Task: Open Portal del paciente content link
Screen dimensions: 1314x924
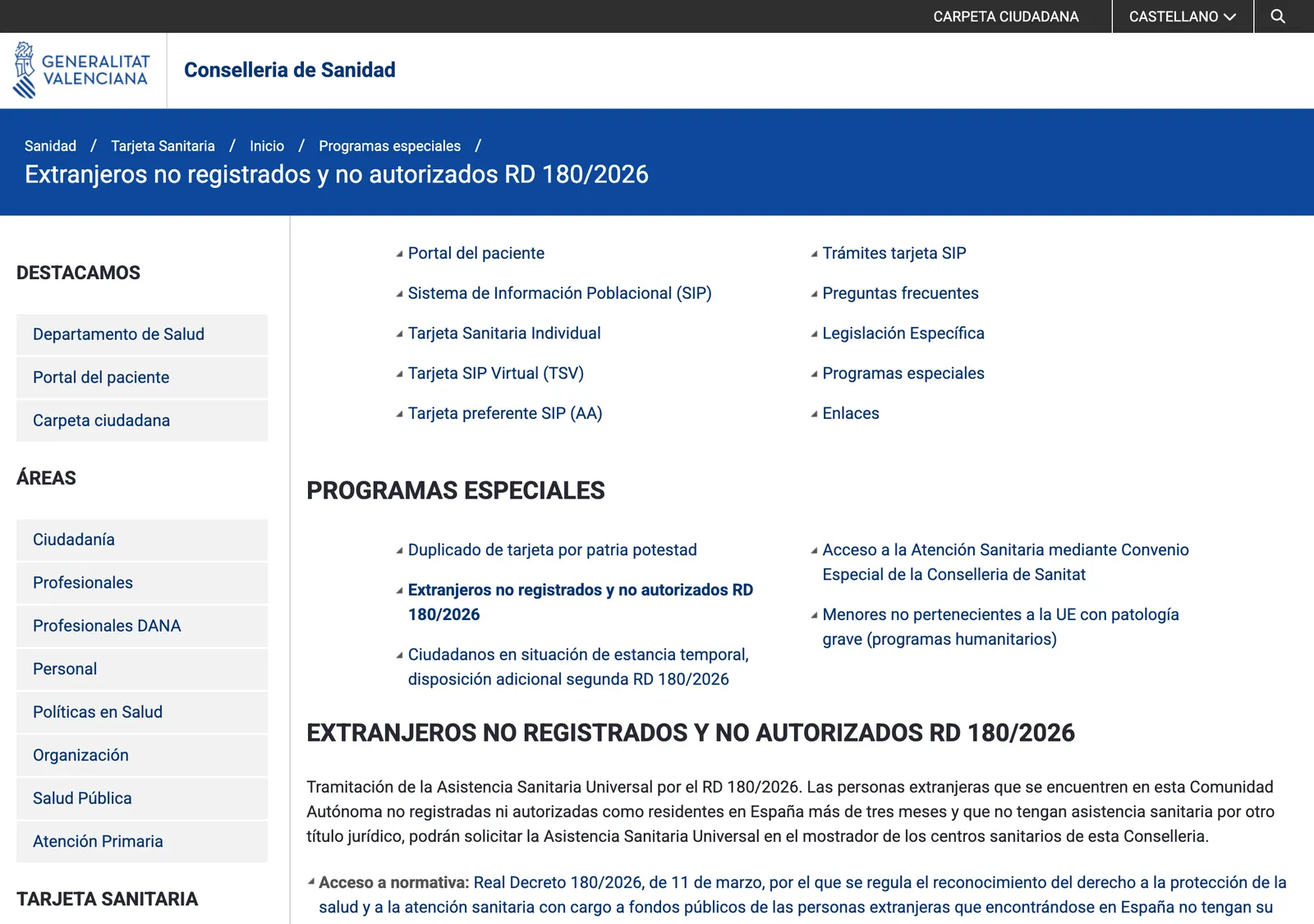Action: 476,253
